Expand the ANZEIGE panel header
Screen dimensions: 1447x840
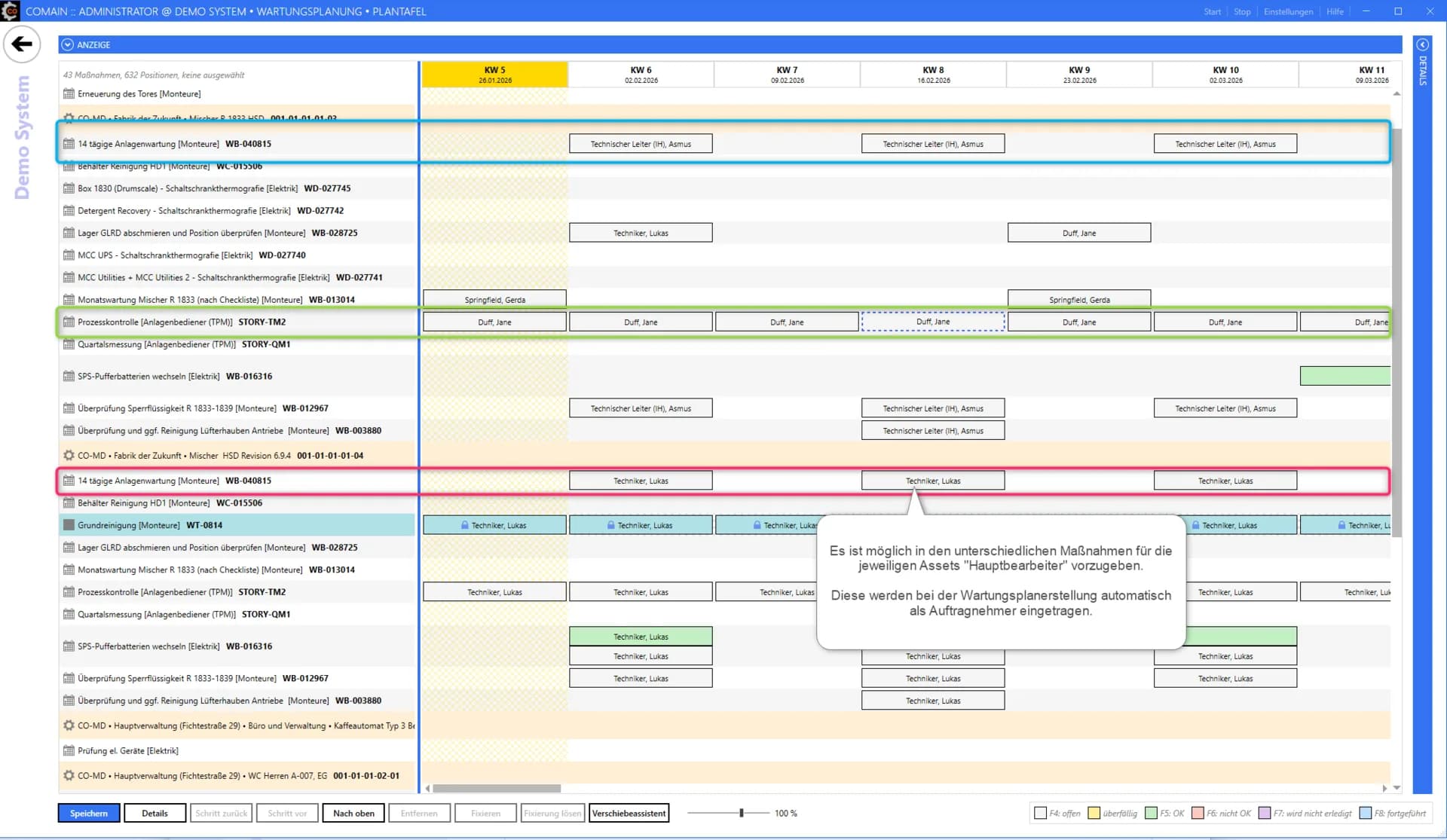pos(68,45)
